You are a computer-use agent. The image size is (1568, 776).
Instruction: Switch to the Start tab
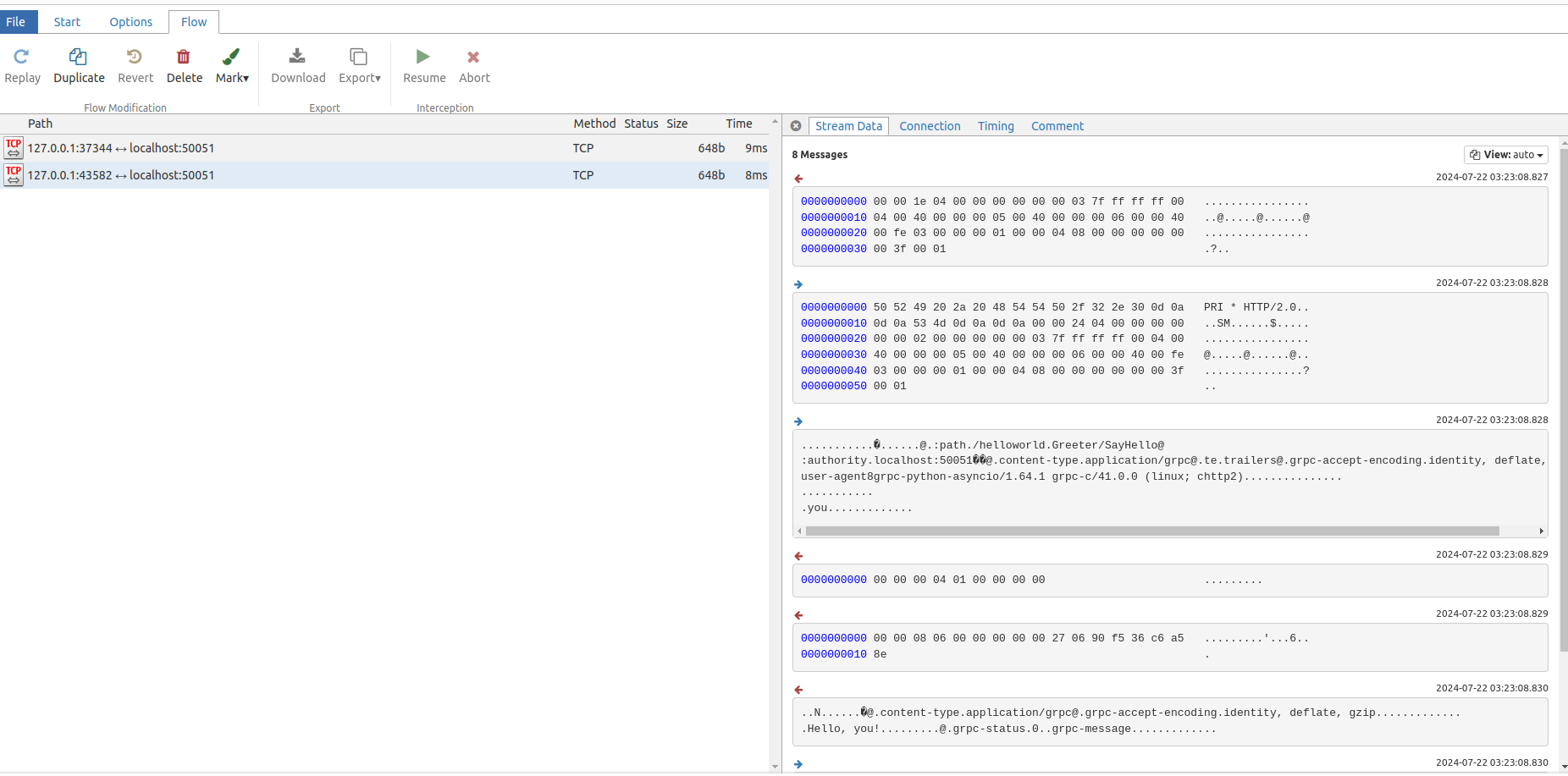pyautogui.click(x=67, y=22)
